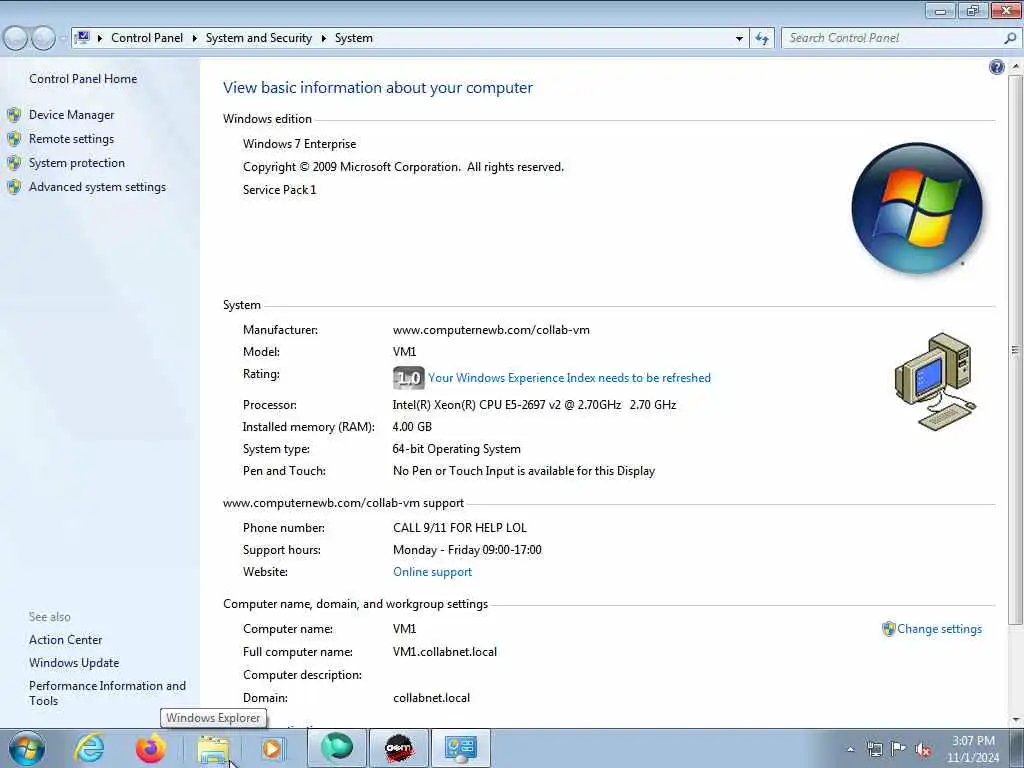
Task: Expand the arrow before Control Panel breadcrumb
Action: [100, 38]
